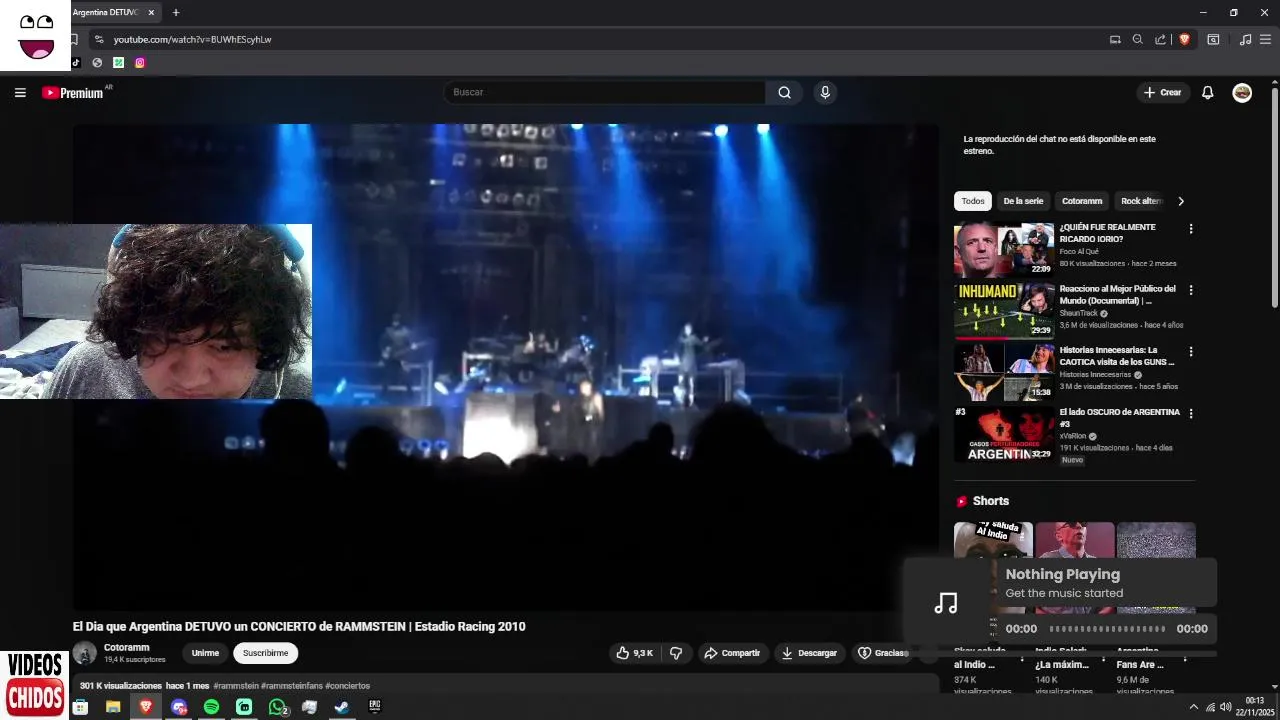Click the music note icon in the Nothing Playing popup
This screenshot has width=1280, height=720.
946,602
